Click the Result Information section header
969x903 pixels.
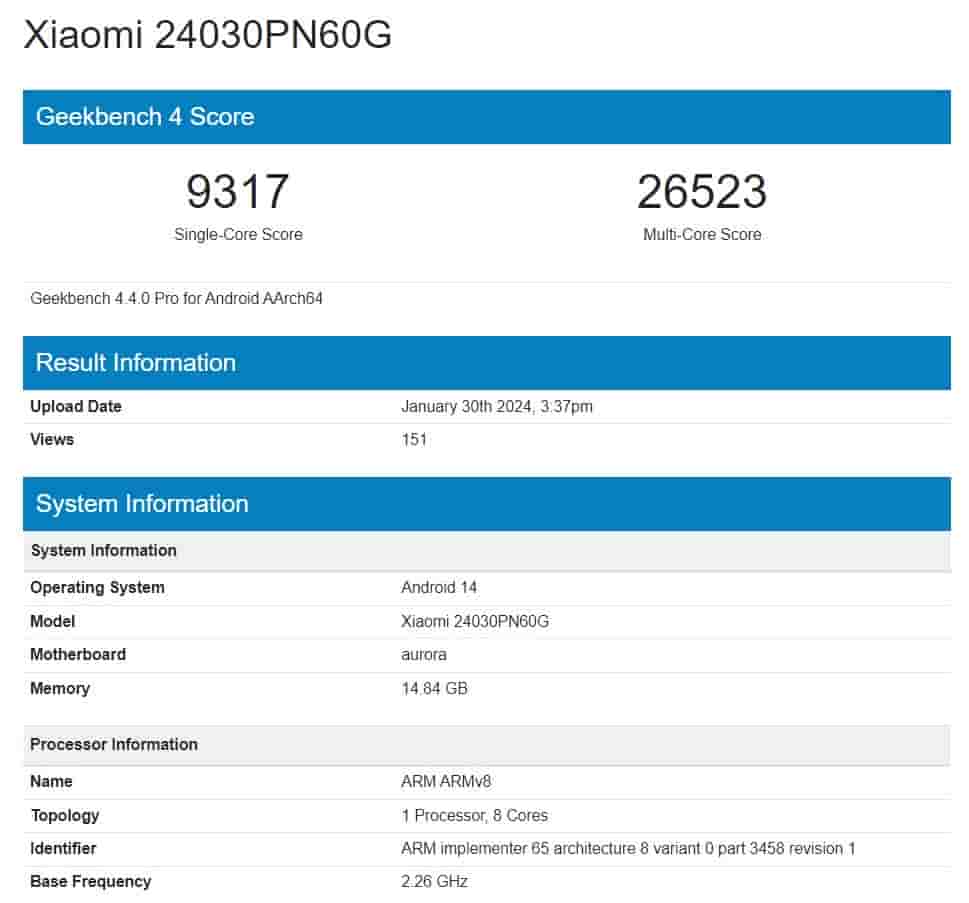tap(135, 363)
